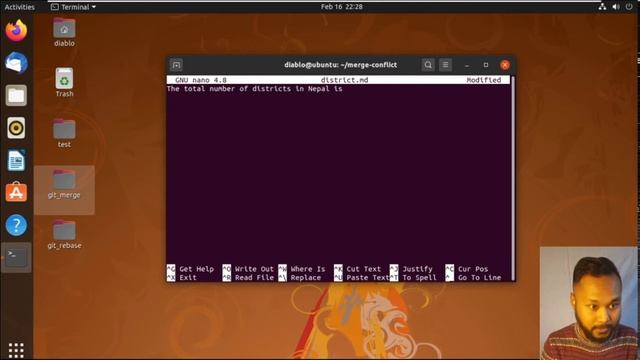Click the terminal title 'diablo@ubuntu: ~/merge-conflict'
The height and width of the screenshot is (360, 640).
340,65
